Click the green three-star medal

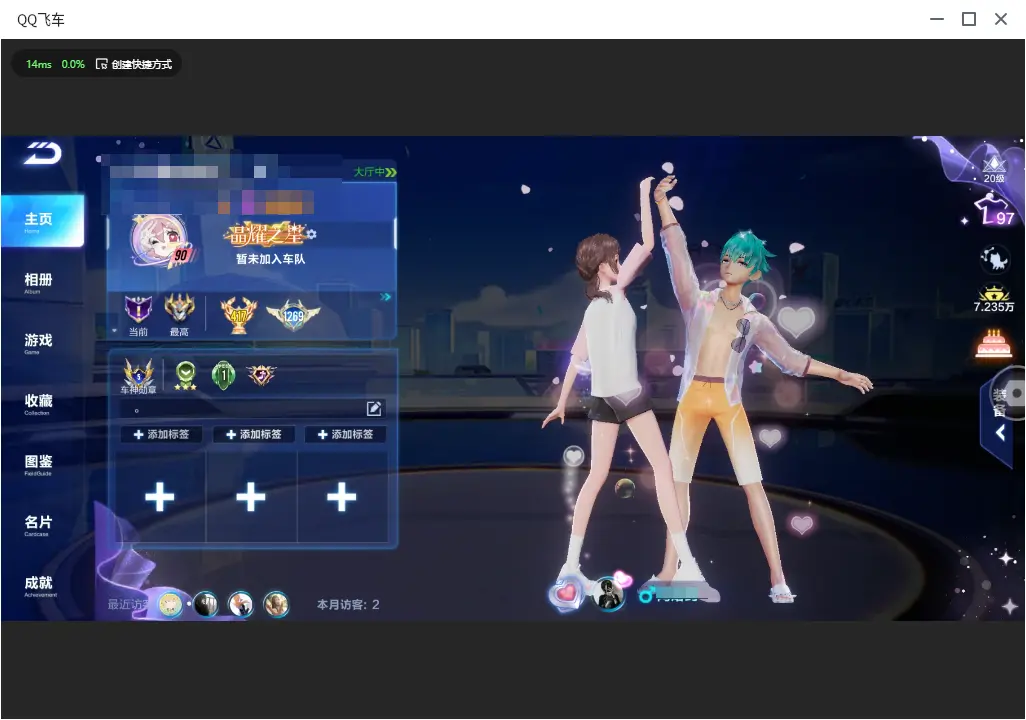(186, 375)
